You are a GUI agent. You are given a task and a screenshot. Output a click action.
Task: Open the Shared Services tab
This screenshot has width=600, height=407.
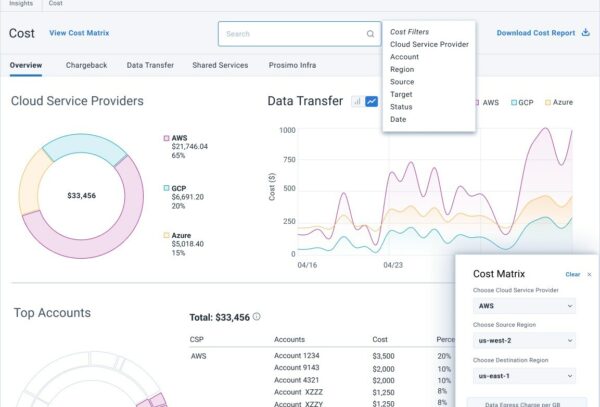pos(220,65)
